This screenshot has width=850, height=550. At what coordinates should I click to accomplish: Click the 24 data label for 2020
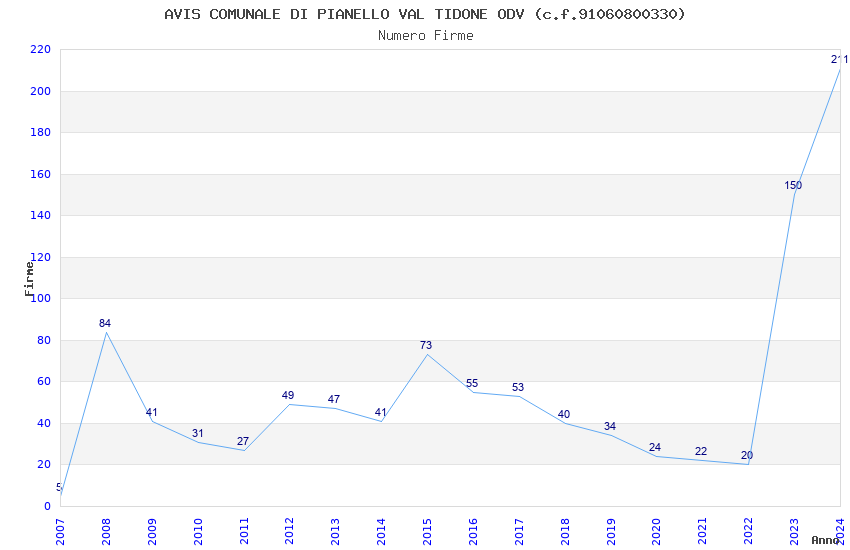coord(655,448)
